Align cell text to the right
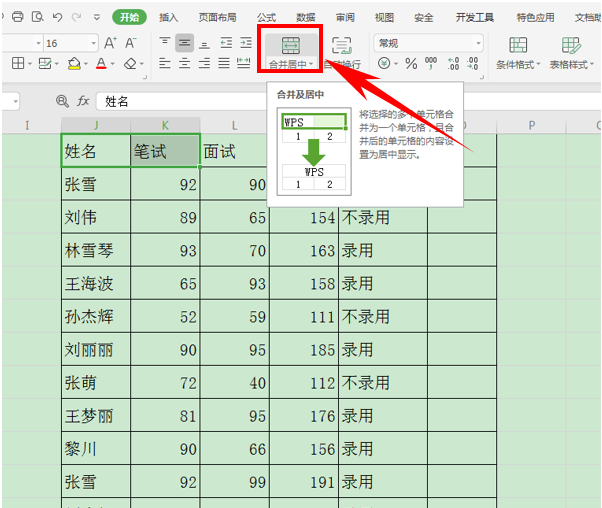 pyautogui.click(x=205, y=63)
